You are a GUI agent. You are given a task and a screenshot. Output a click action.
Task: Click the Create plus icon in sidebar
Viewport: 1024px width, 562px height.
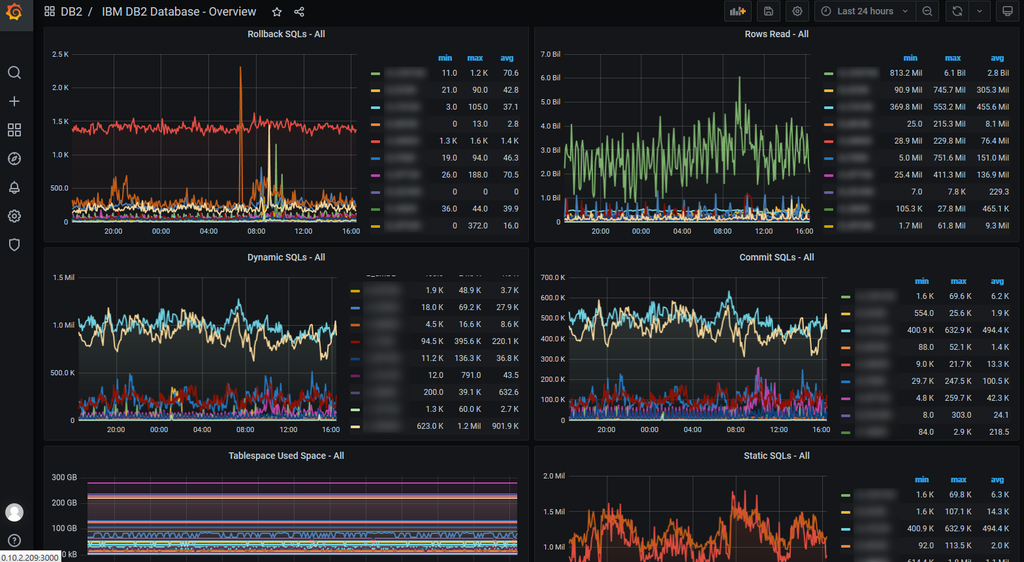coord(14,101)
